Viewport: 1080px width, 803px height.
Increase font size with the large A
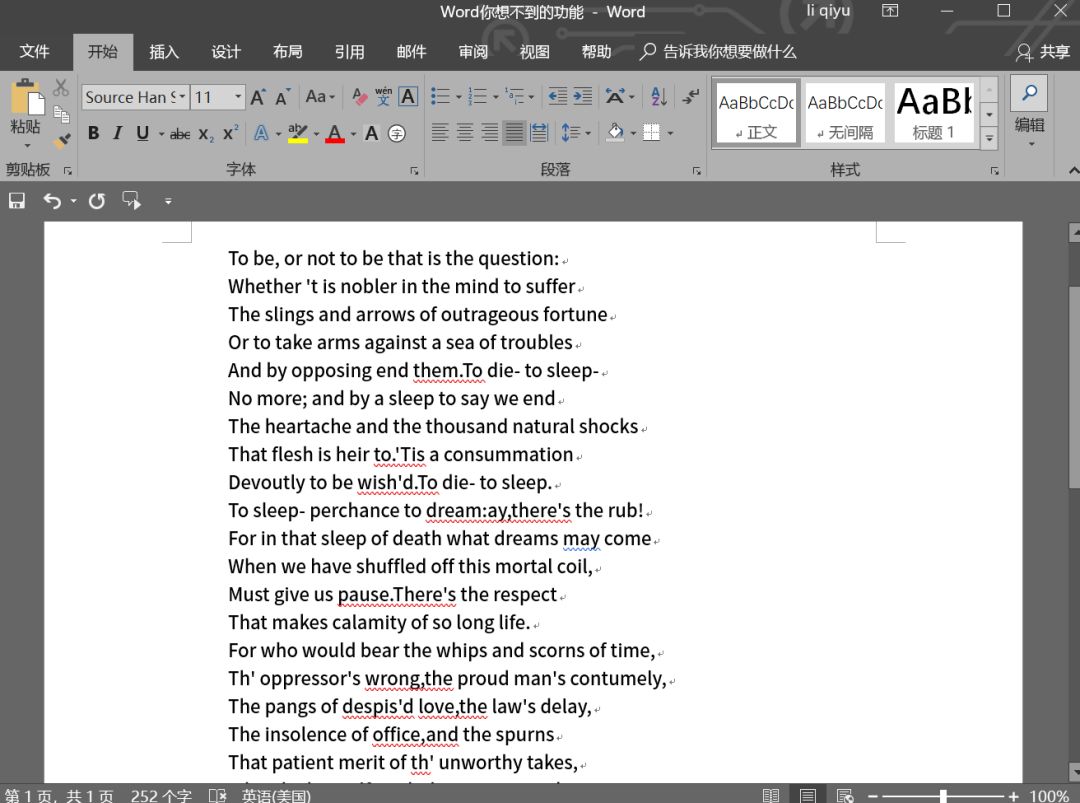[x=258, y=97]
